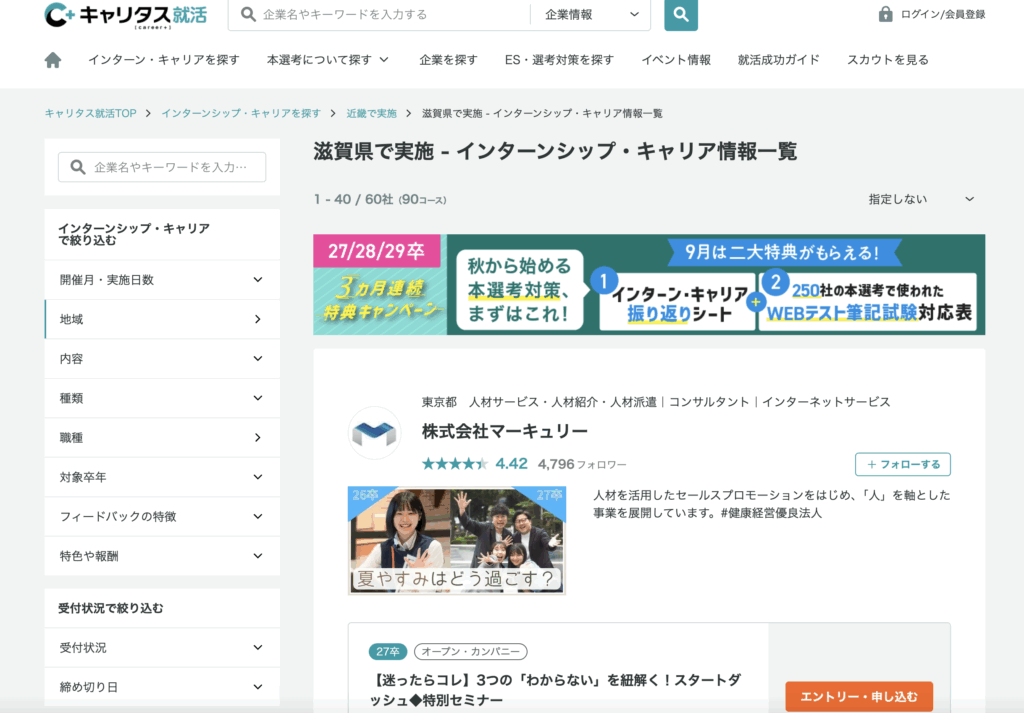1024x713 pixels.
Task: Go to home via house icon
Action: [x=53, y=60]
